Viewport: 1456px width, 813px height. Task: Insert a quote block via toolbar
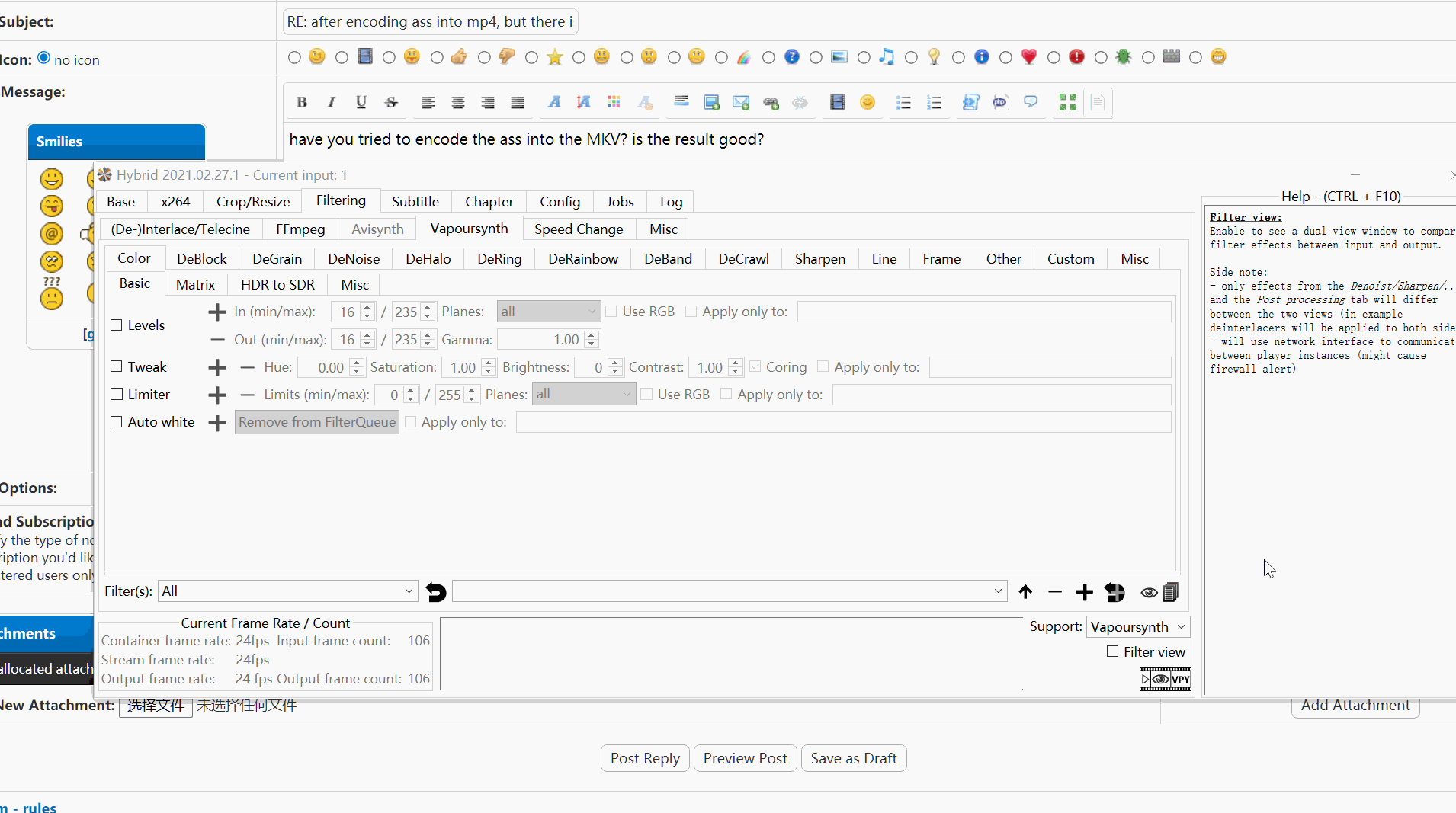[x=1031, y=103]
